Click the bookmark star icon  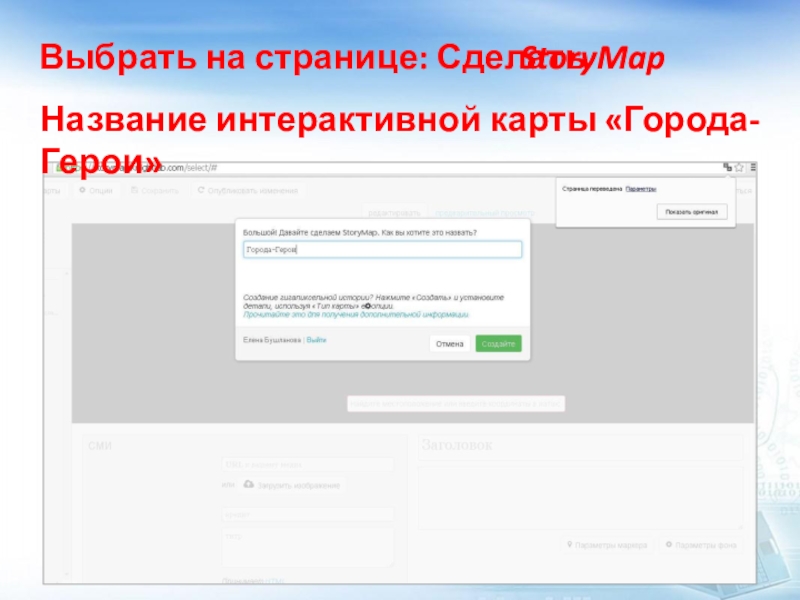739,167
